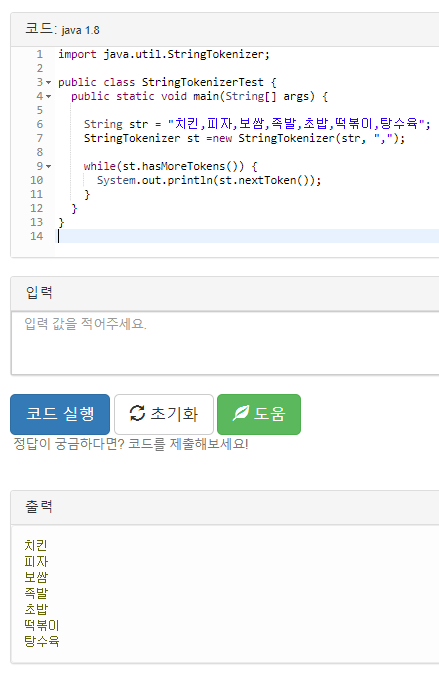Click the hint text 정답이 궁금하다면? 코드를 제출해보세요!

131,444
